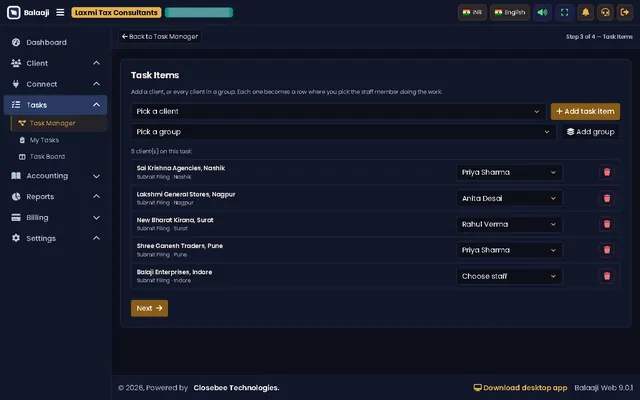
Task: Click the Billing card icon
Action: coord(16,217)
